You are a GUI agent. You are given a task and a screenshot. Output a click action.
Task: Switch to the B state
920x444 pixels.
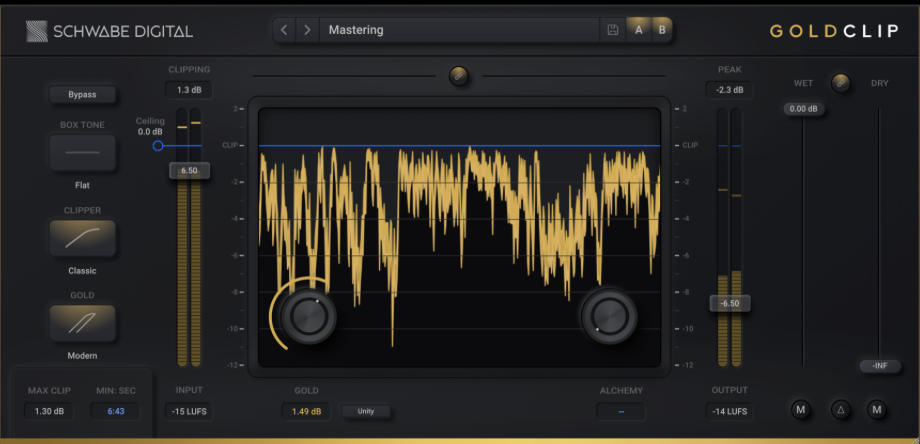[662, 30]
